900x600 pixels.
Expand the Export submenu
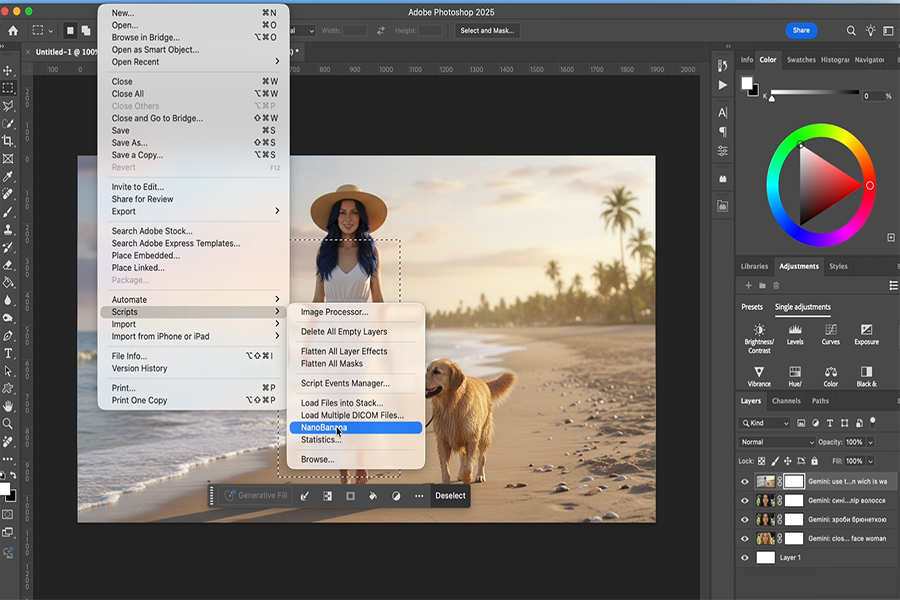pyautogui.click(x=194, y=211)
